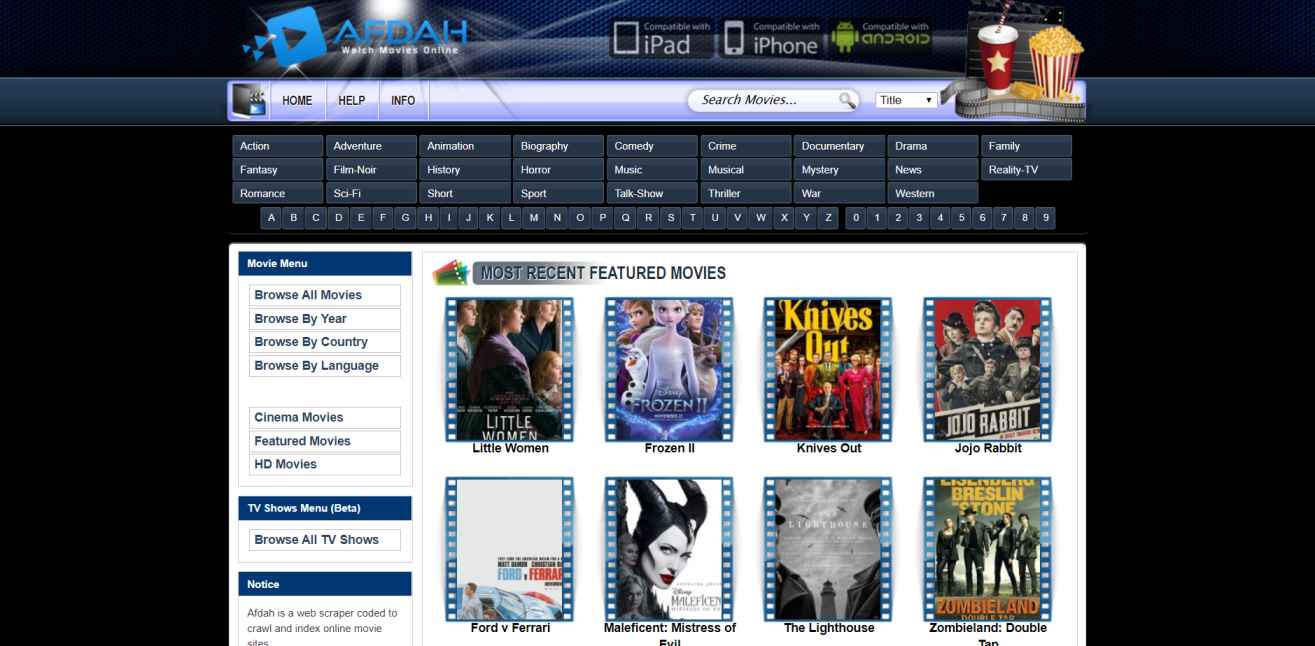Open Cinema Movies link
This screenshot has height=646, width=1315.
tap(325, 418)
